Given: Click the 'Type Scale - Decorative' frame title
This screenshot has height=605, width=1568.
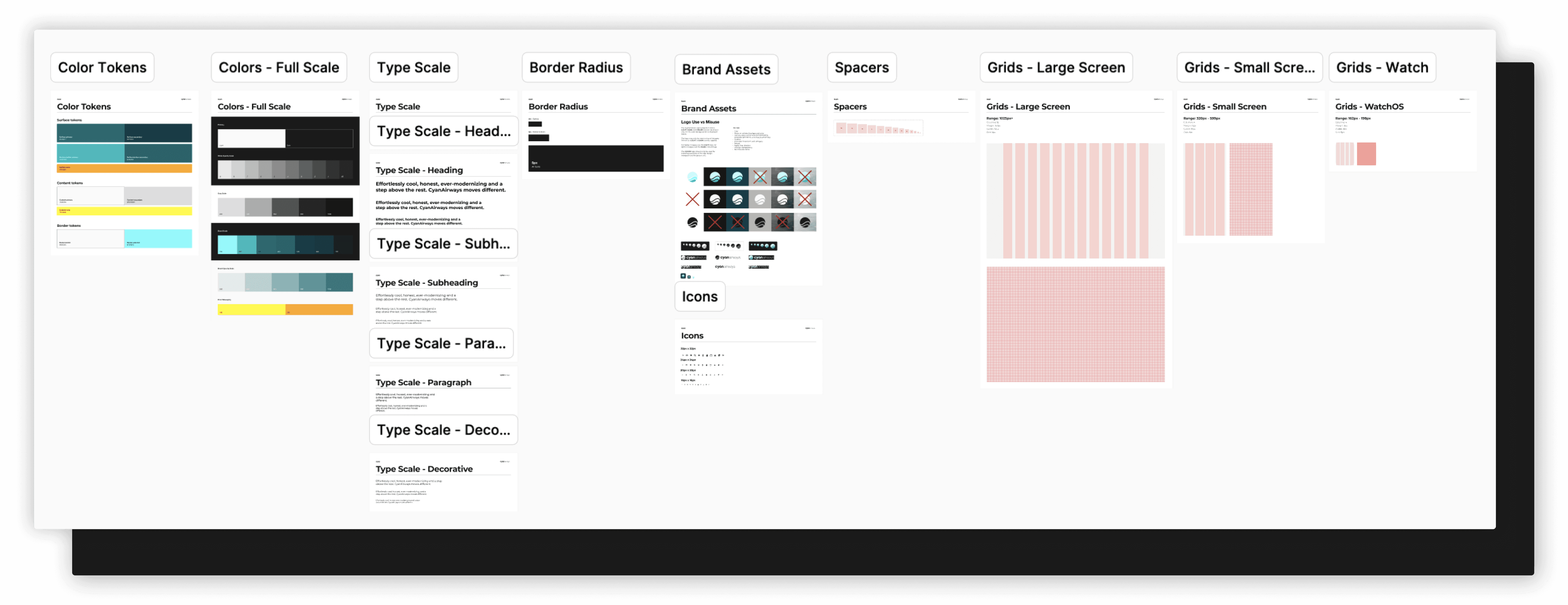Looking at the screenshot, I should coord(424,469).
